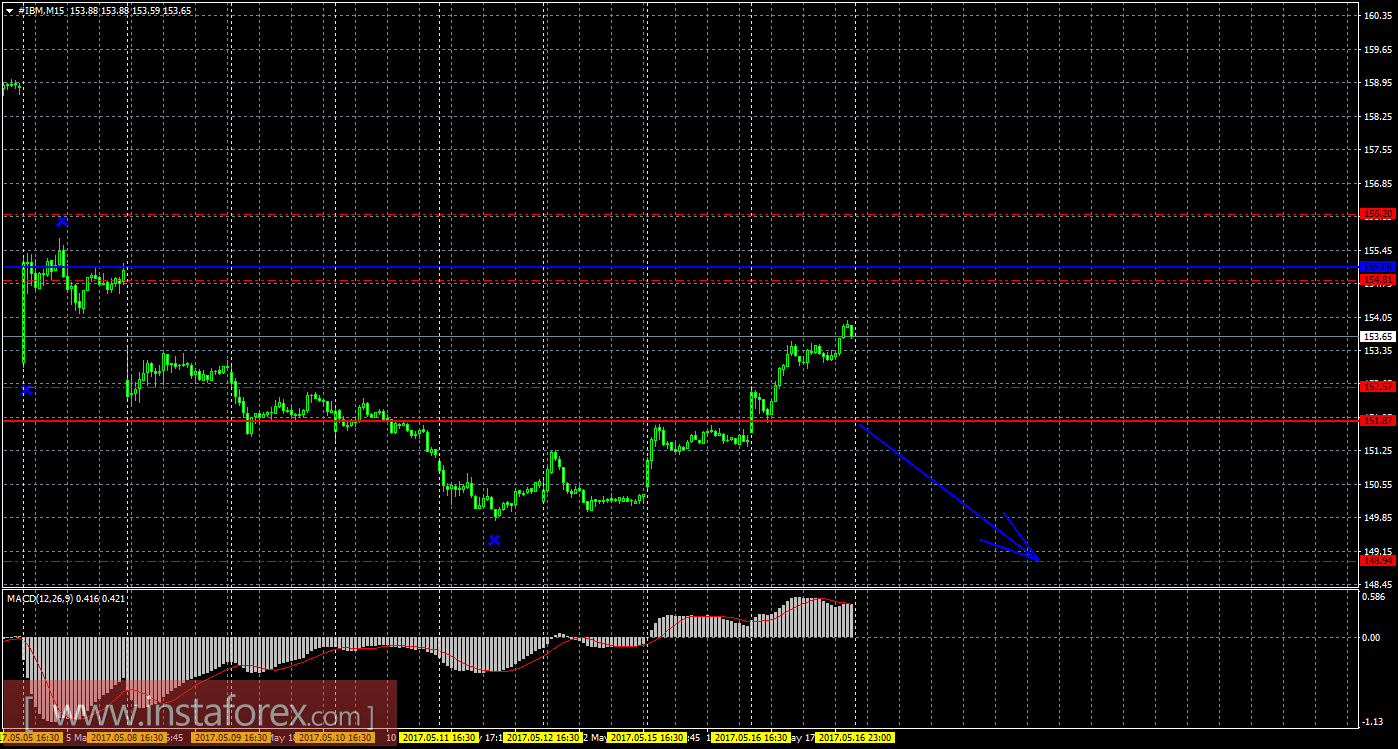Select the 2017.05.09 16:30 date label

coord(230,738)
